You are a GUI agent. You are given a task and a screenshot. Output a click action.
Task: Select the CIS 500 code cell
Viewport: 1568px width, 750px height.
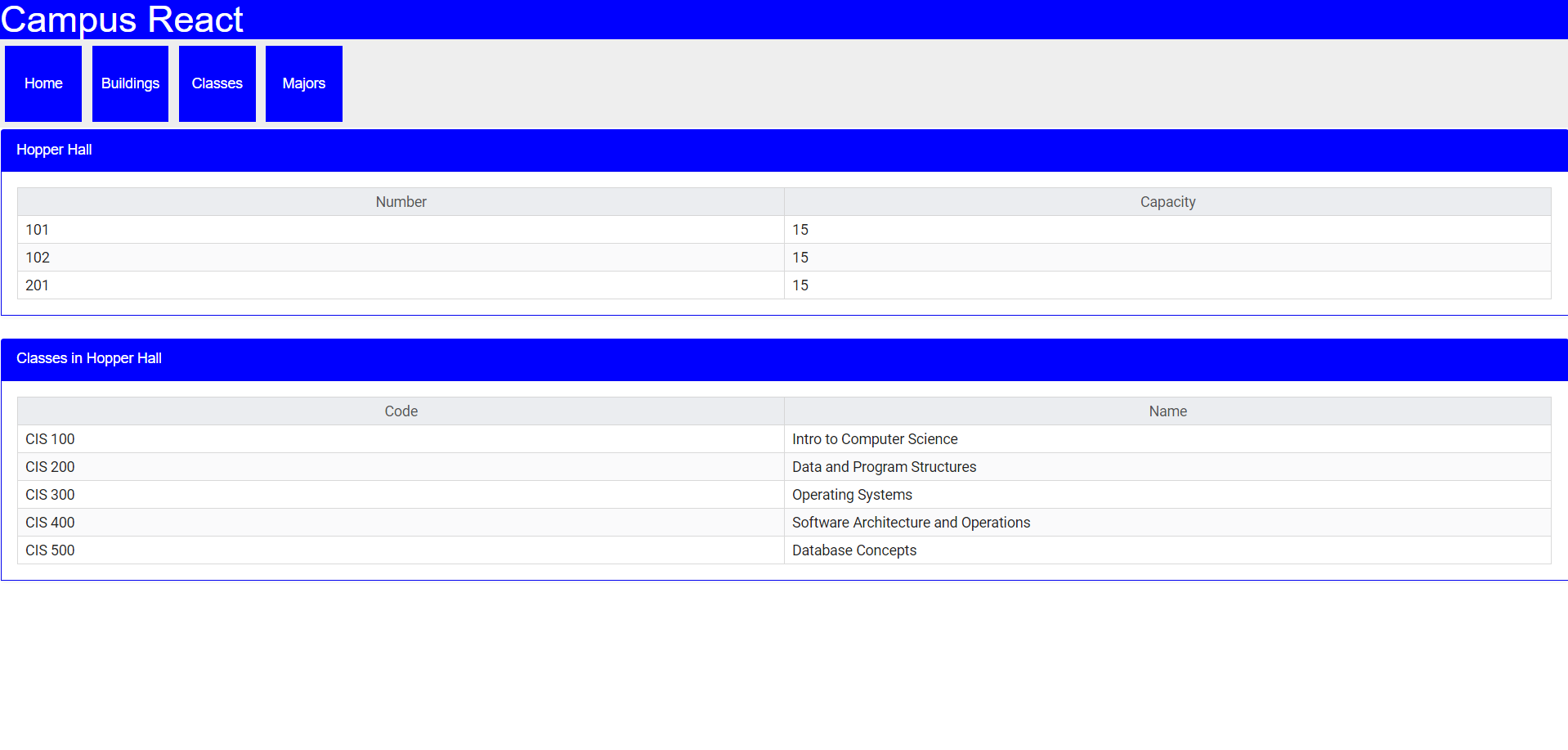point(401,550)
